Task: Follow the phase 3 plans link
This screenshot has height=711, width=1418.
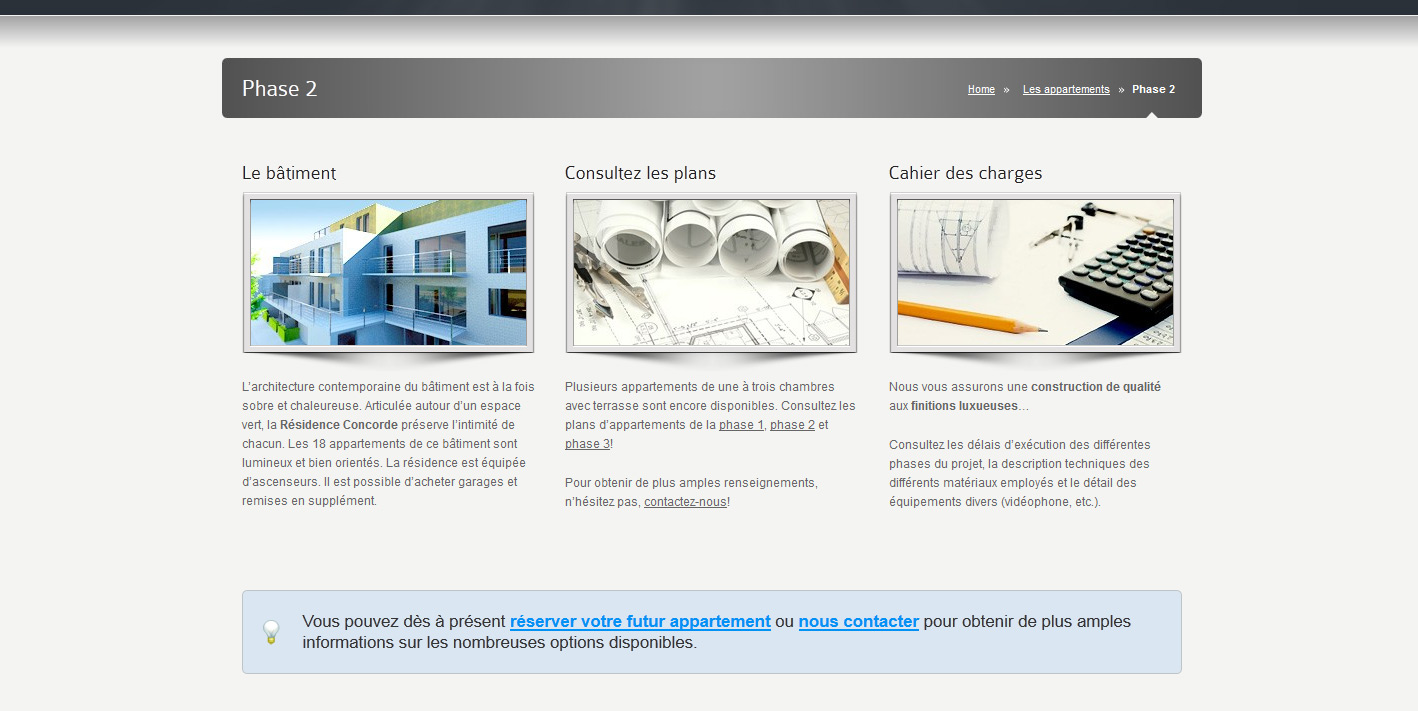Action: 587,444
